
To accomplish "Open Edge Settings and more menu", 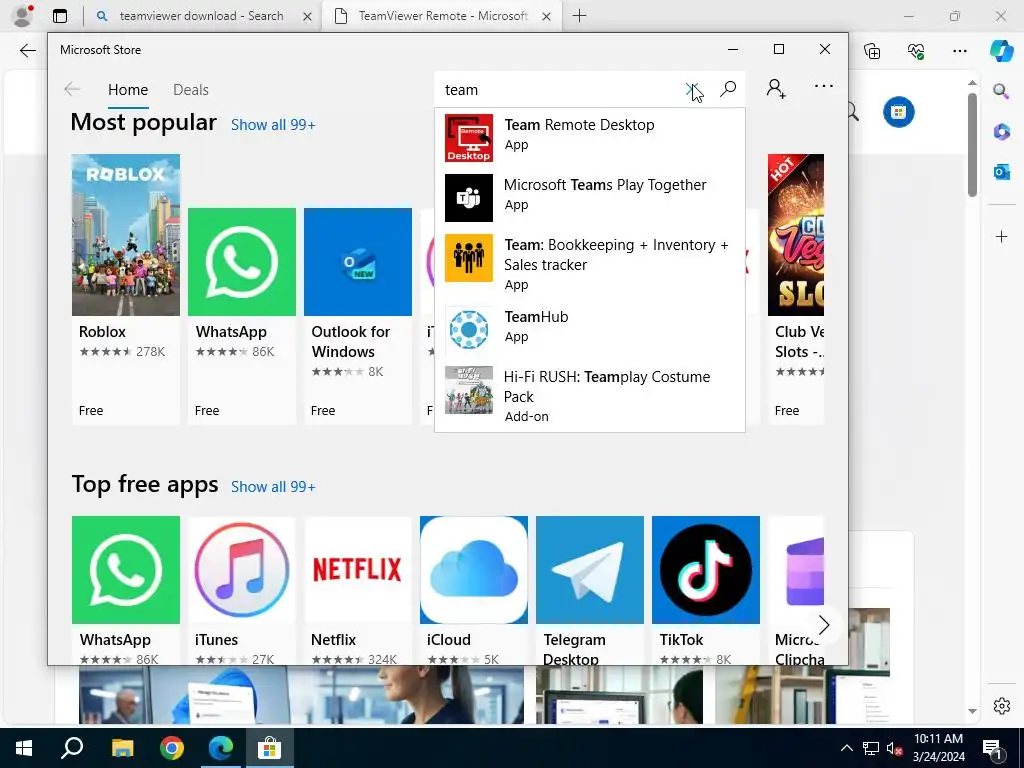I will pos(959,51).
